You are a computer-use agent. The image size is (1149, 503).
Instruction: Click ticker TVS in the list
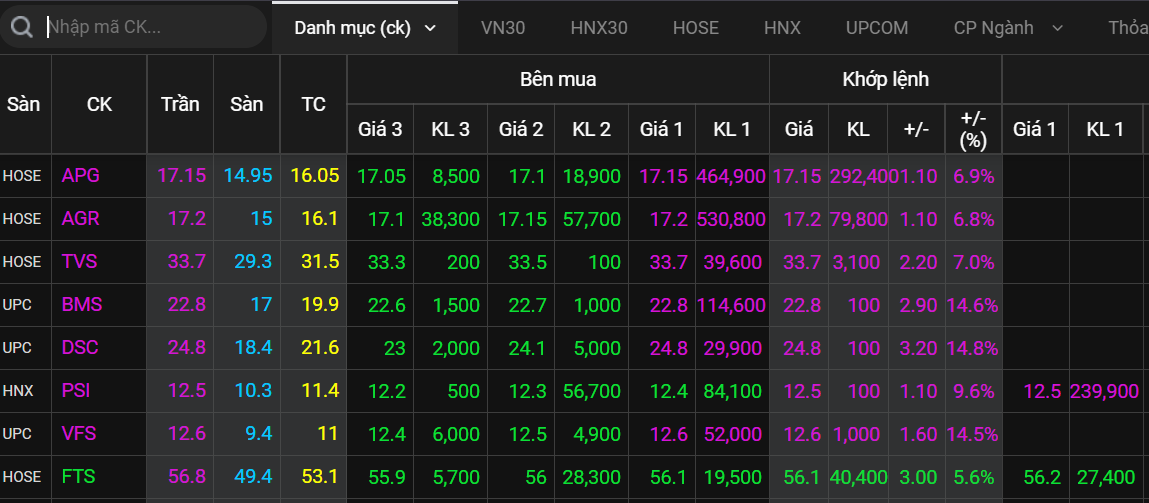[x=81, y=261]
